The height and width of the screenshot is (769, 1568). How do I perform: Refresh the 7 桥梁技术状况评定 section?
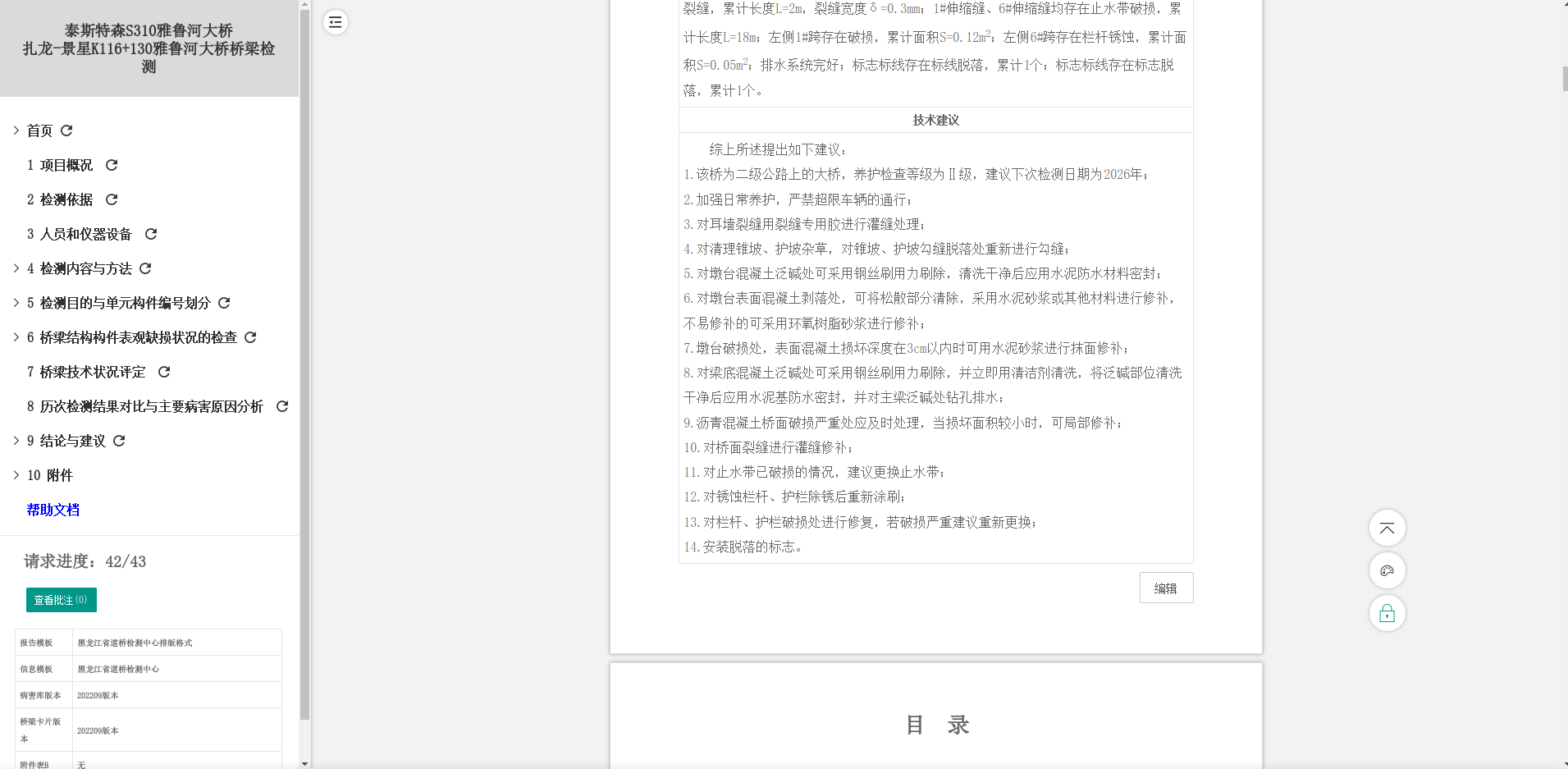coord(164,372)
